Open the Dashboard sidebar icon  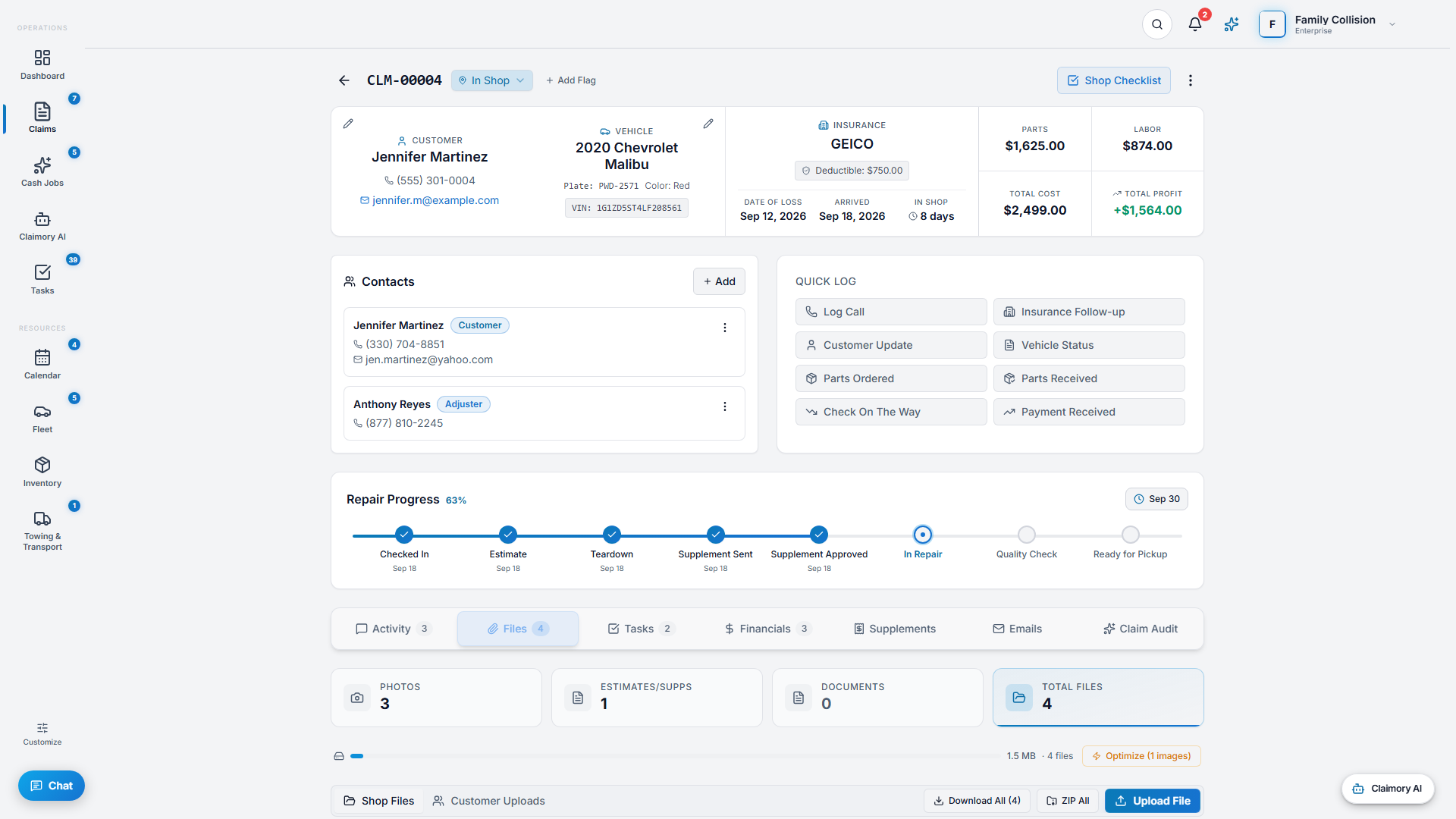tap(42, 64)
